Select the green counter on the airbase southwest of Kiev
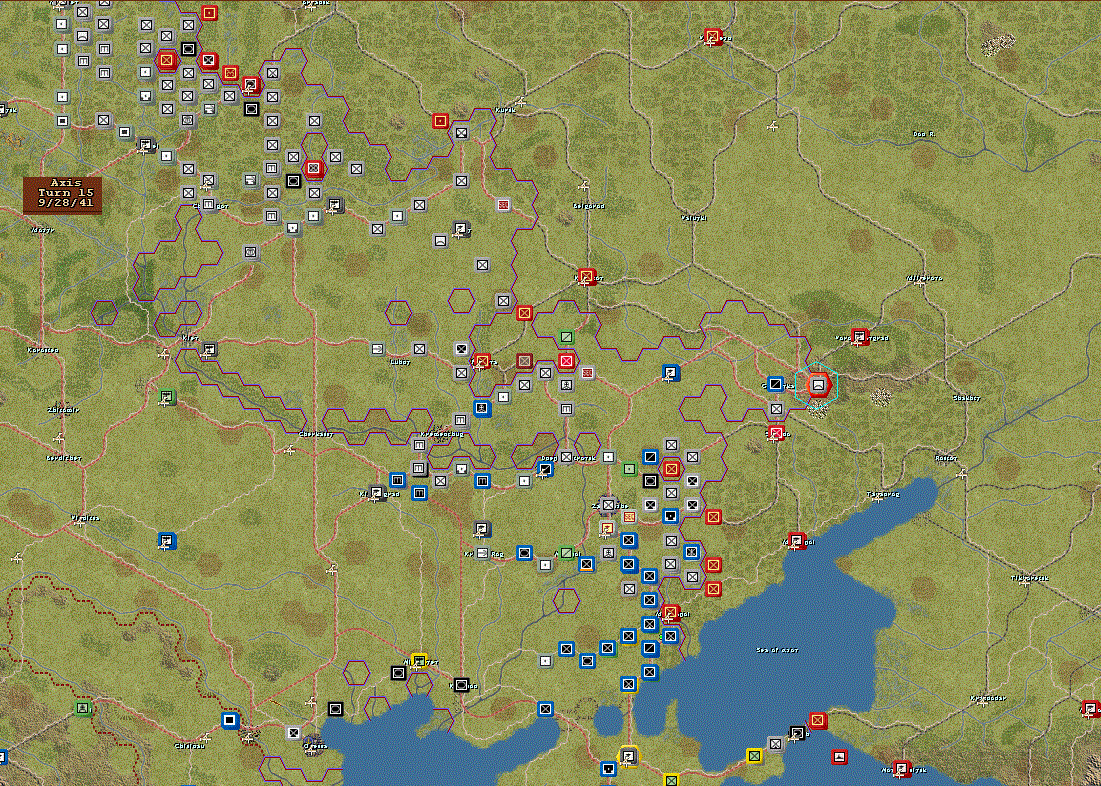The width and height of the screenshot is (1101, 786). pyautogui.click(x=166, y=398)
